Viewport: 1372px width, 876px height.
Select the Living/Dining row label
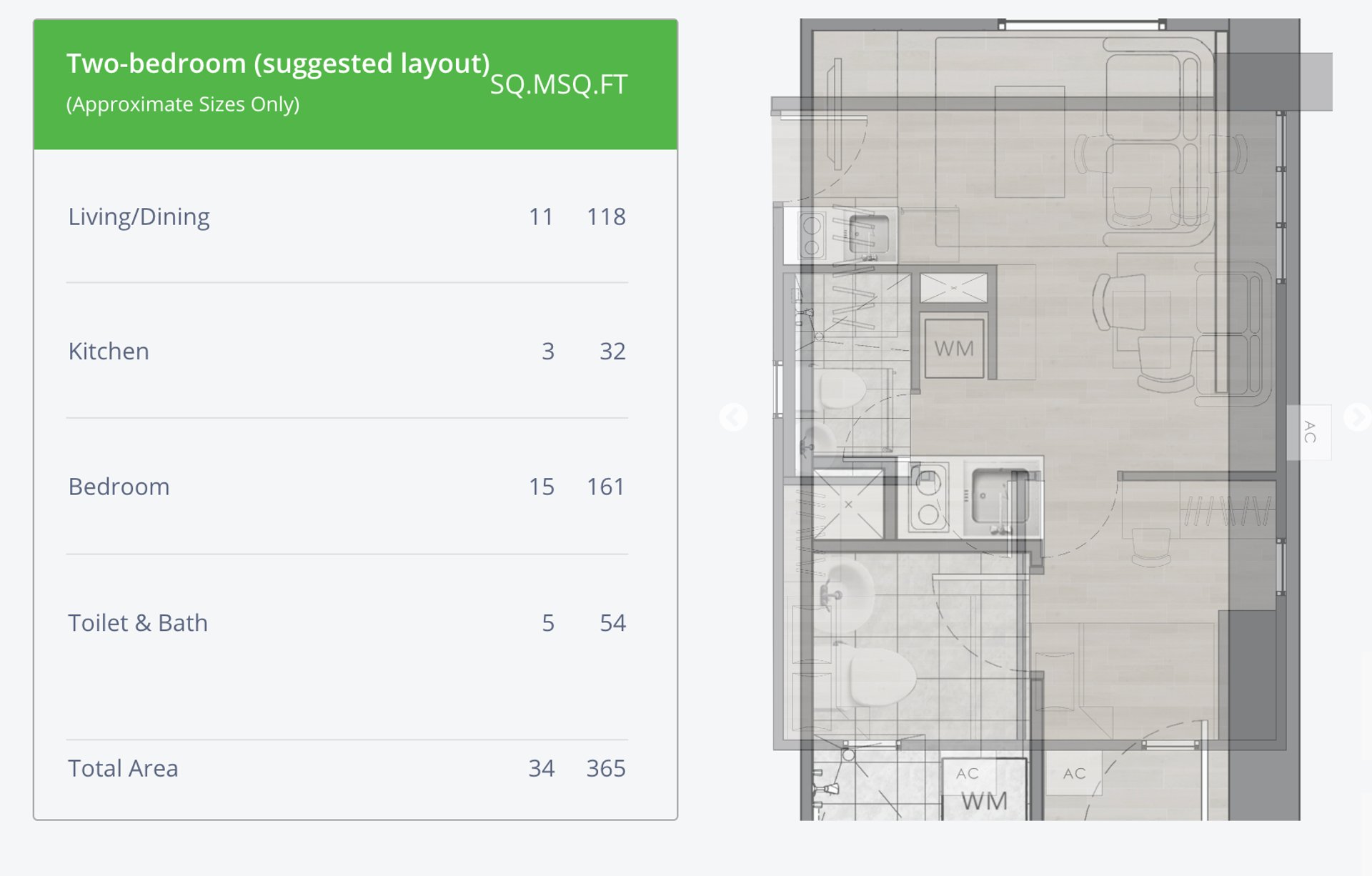coord(139,216)
